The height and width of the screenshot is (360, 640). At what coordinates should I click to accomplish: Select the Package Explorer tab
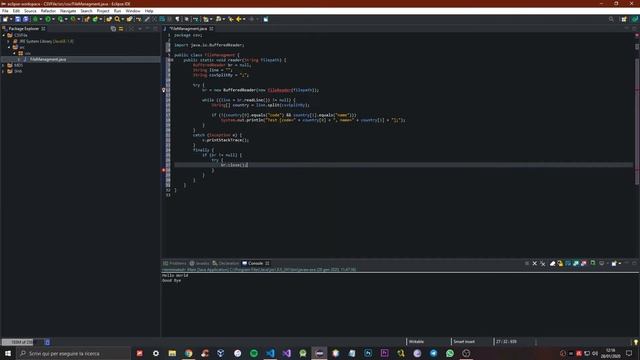click(x=24, y=29)
